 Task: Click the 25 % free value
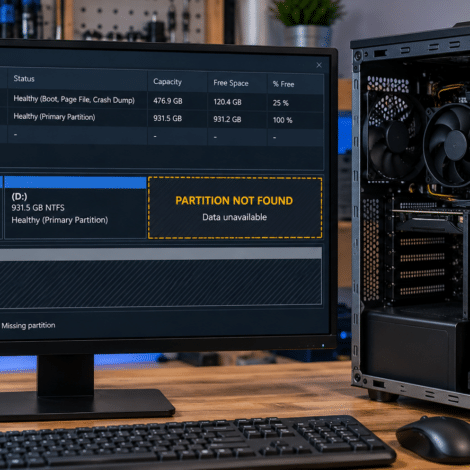pos(280,103)
